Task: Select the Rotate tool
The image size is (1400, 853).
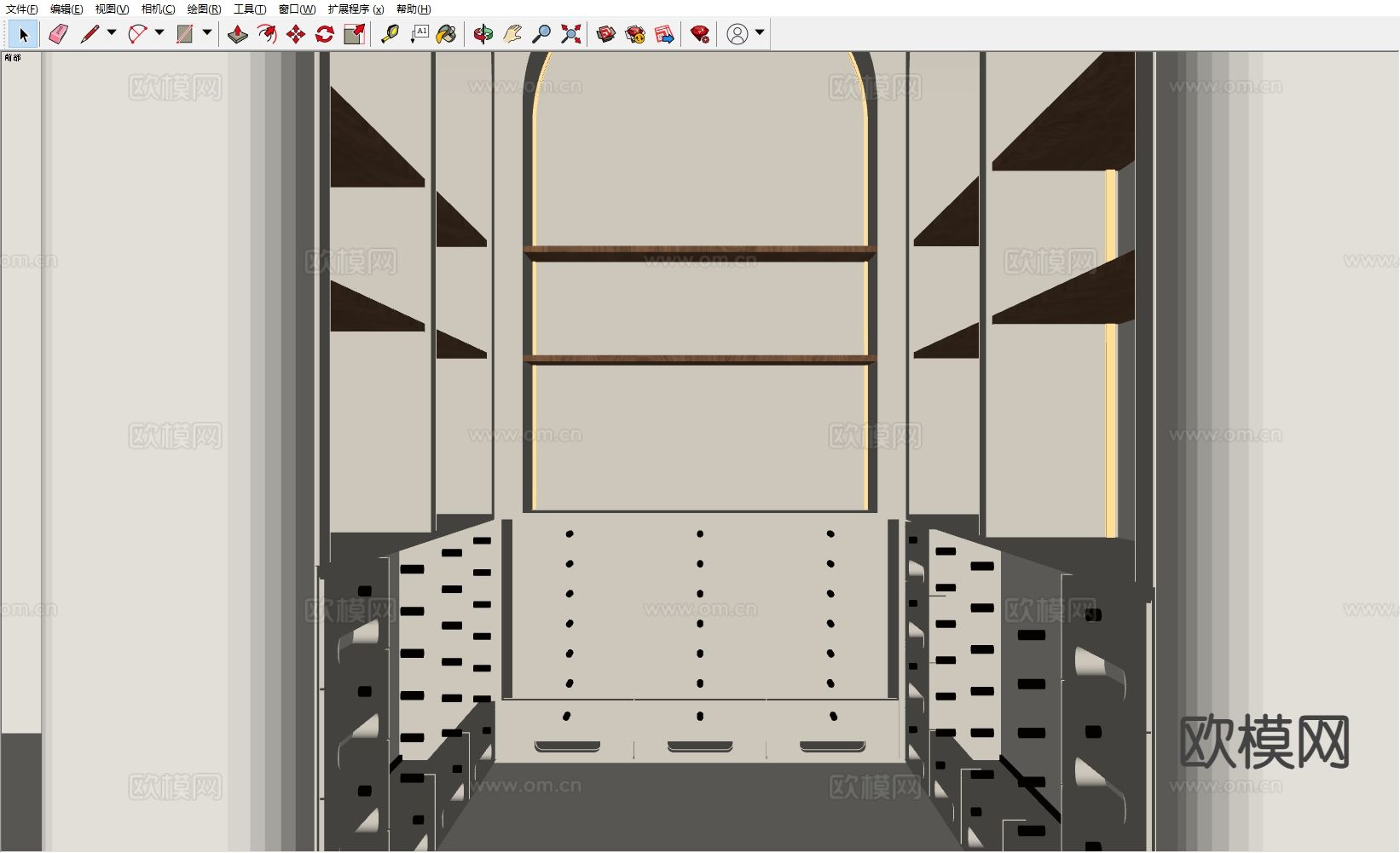Action: point(325,34)
